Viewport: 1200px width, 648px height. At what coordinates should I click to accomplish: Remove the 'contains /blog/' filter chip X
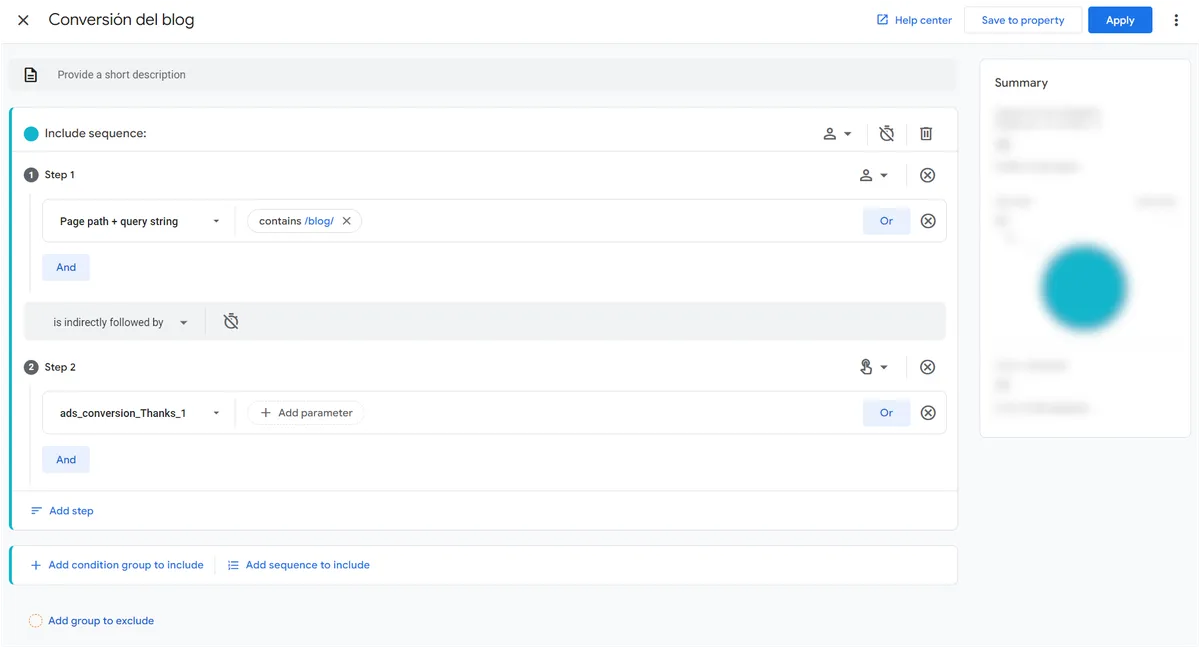pyautogui.click(x=347, y=220)
